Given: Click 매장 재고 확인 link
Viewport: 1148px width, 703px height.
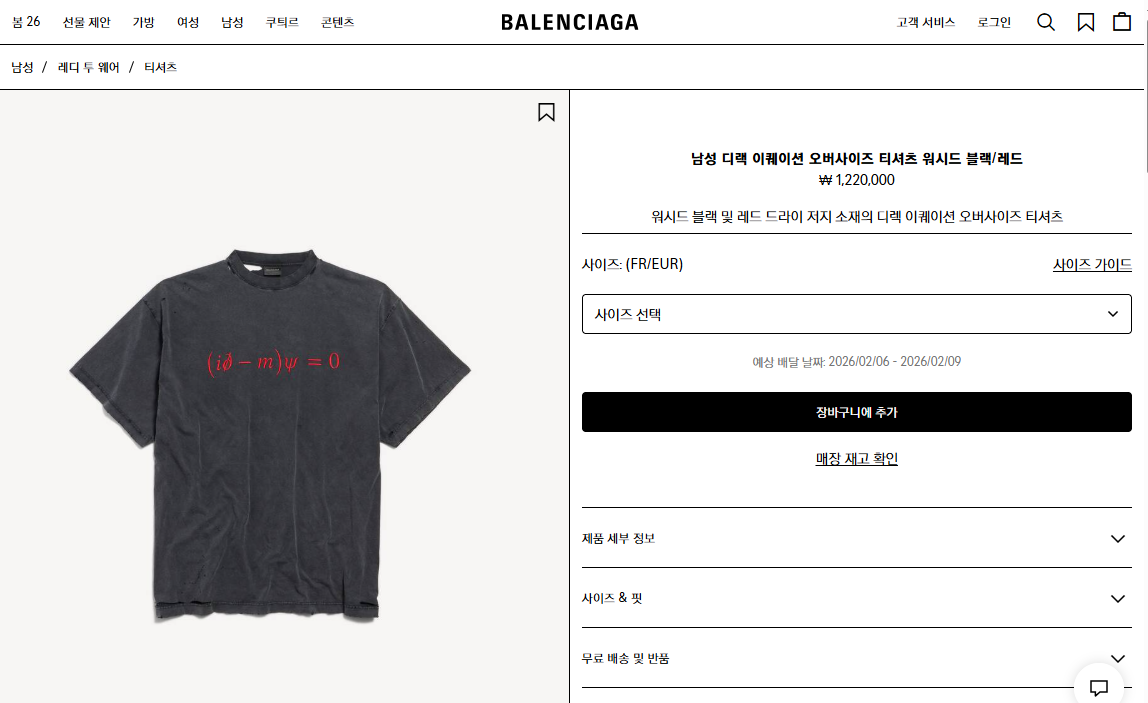Looking at the screenshot, I should 857,458.
